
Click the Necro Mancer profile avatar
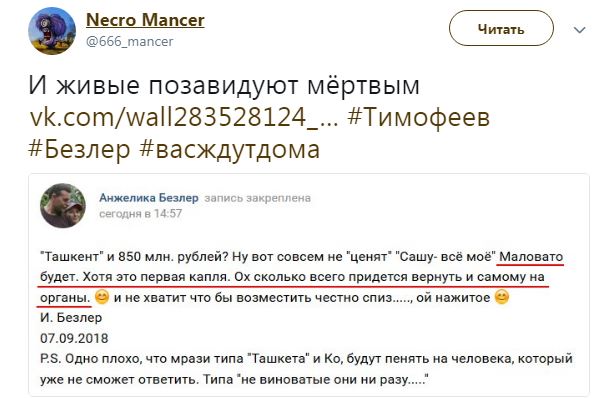(x=52, y=31)
